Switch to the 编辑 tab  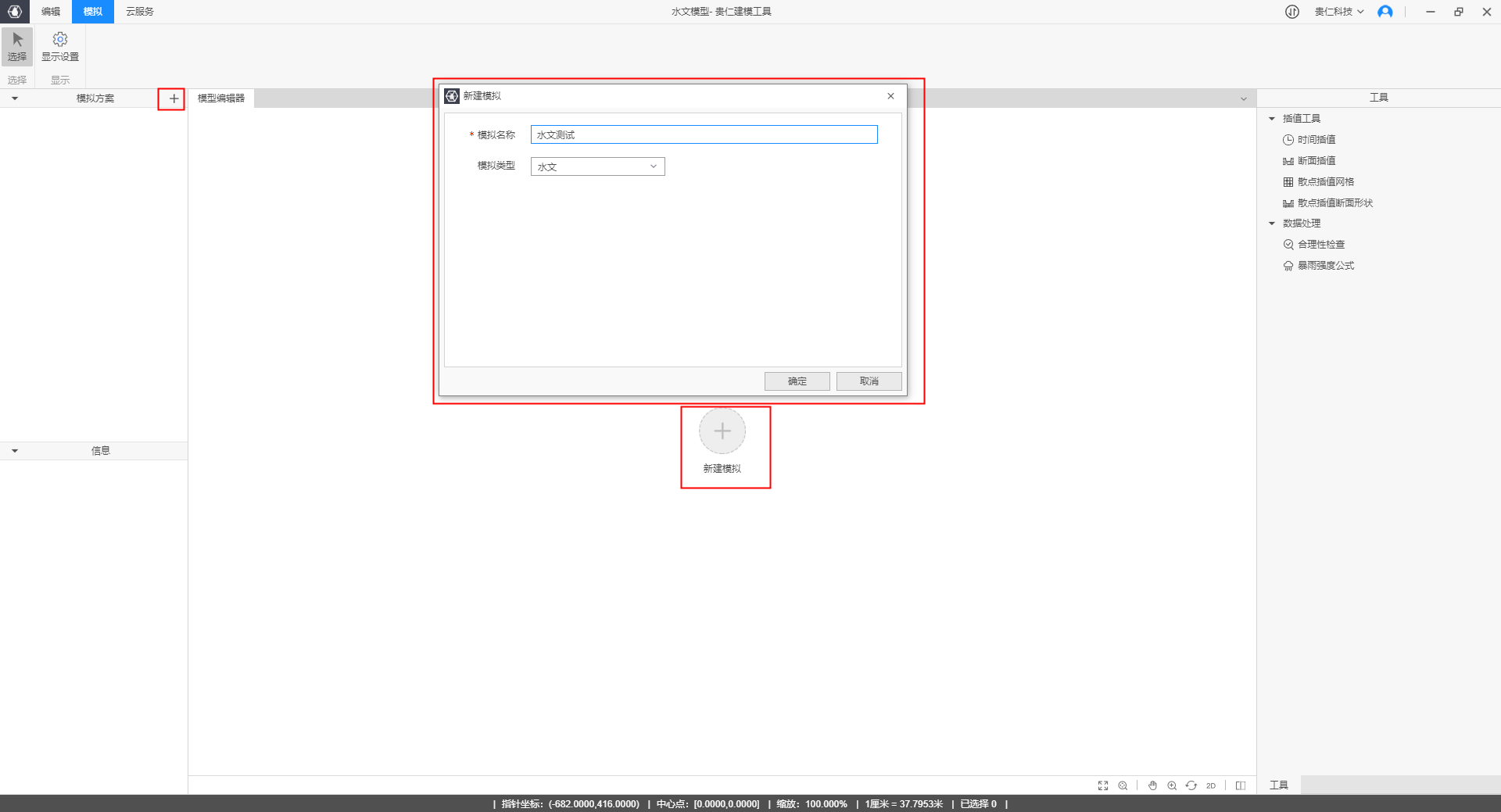51,12
